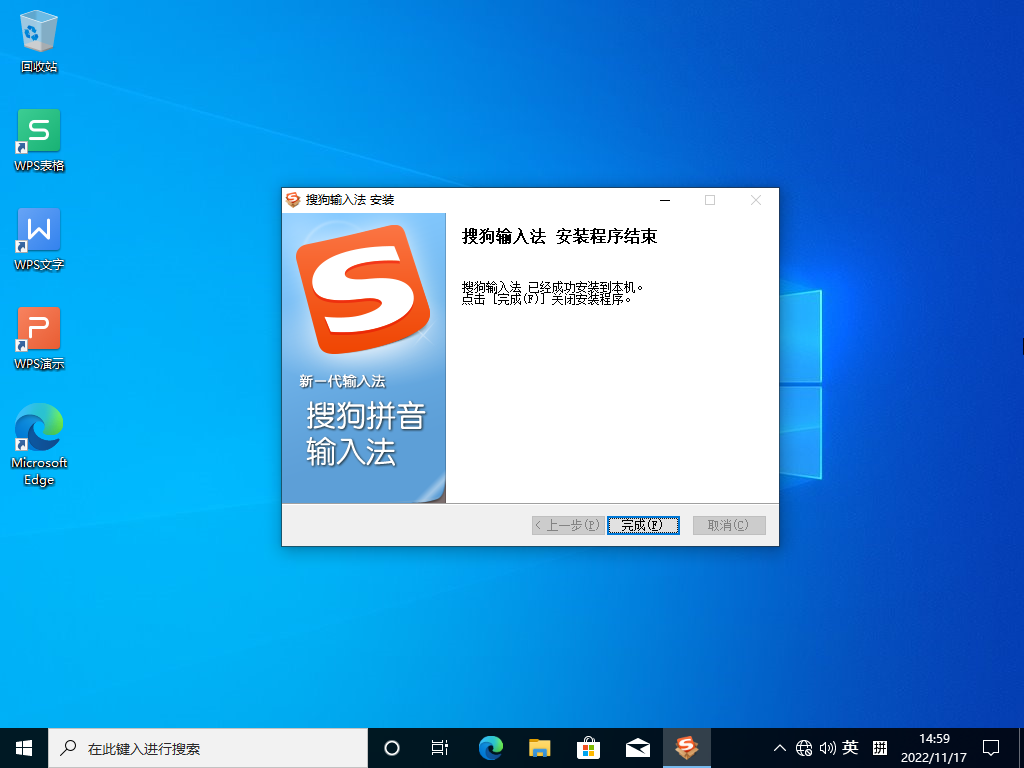Open the notification center icon
This screenshot has width=1024, height=768.
point(991,748)
